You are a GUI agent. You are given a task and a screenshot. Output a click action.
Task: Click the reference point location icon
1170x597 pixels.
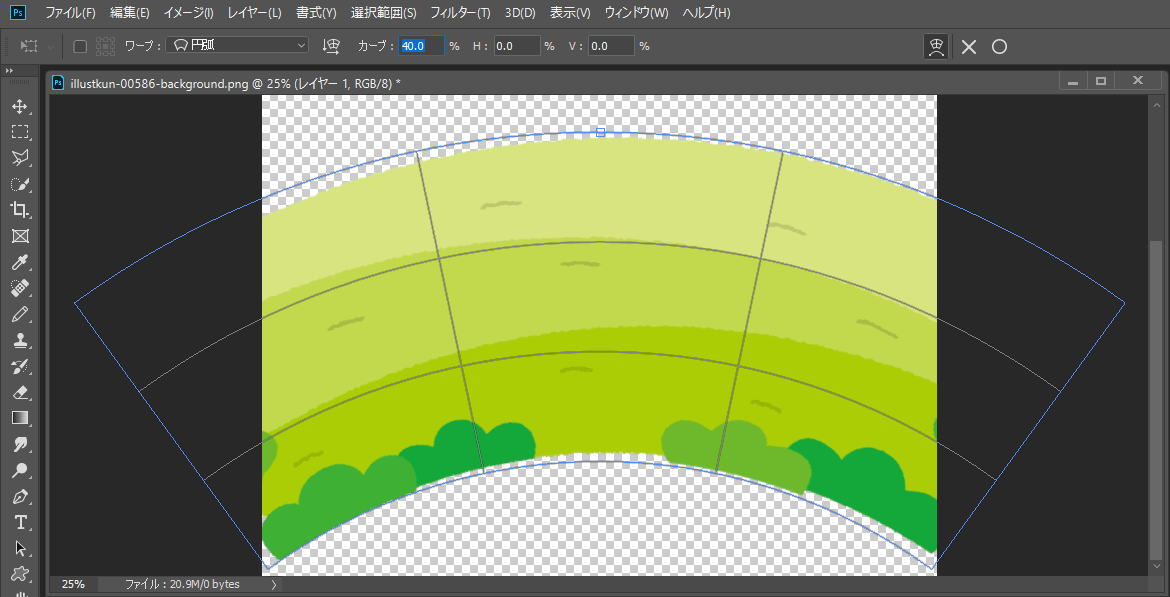pos(105,46)
